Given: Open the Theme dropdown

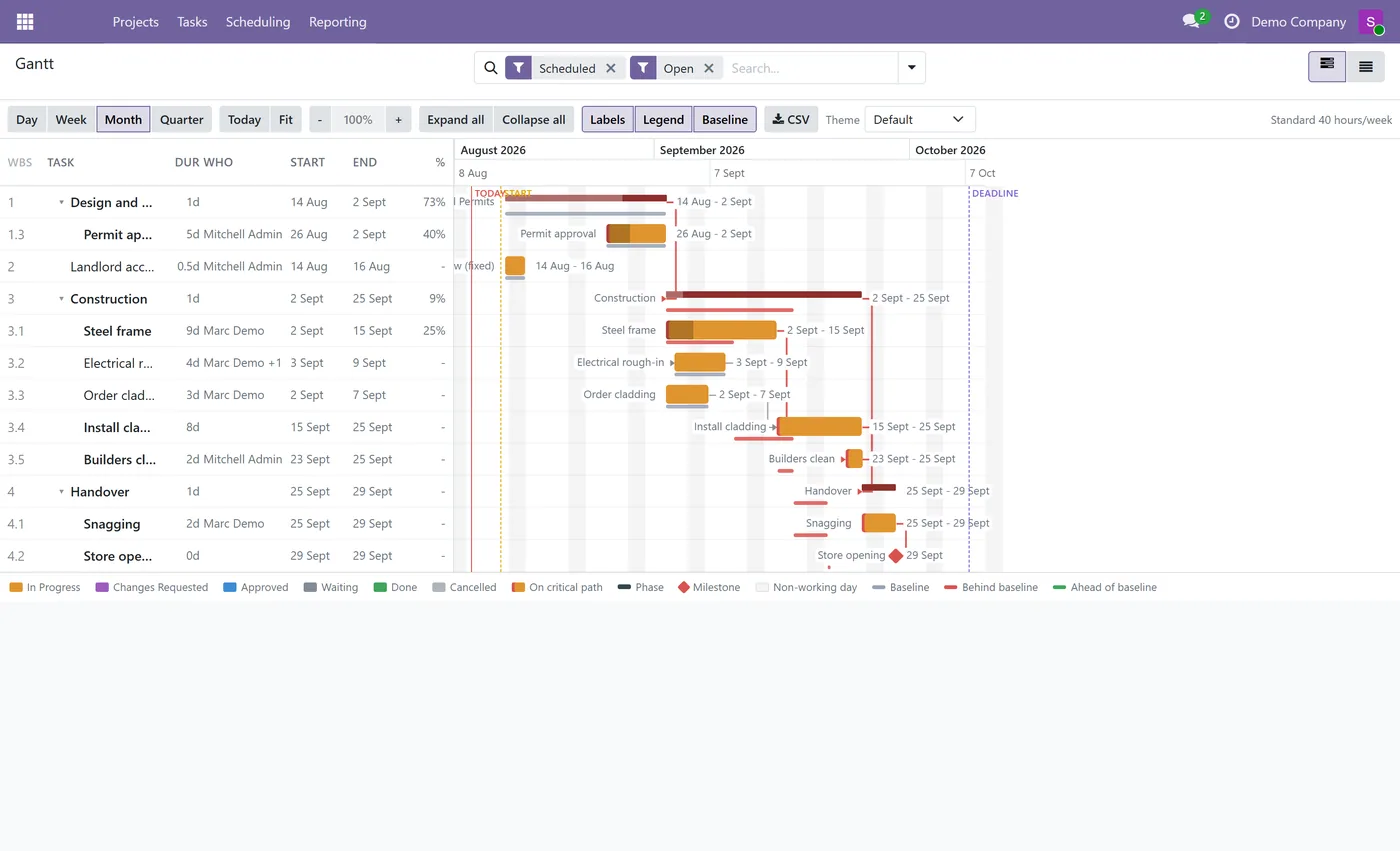Looking at the screenshot, I should tap(920, 119).
